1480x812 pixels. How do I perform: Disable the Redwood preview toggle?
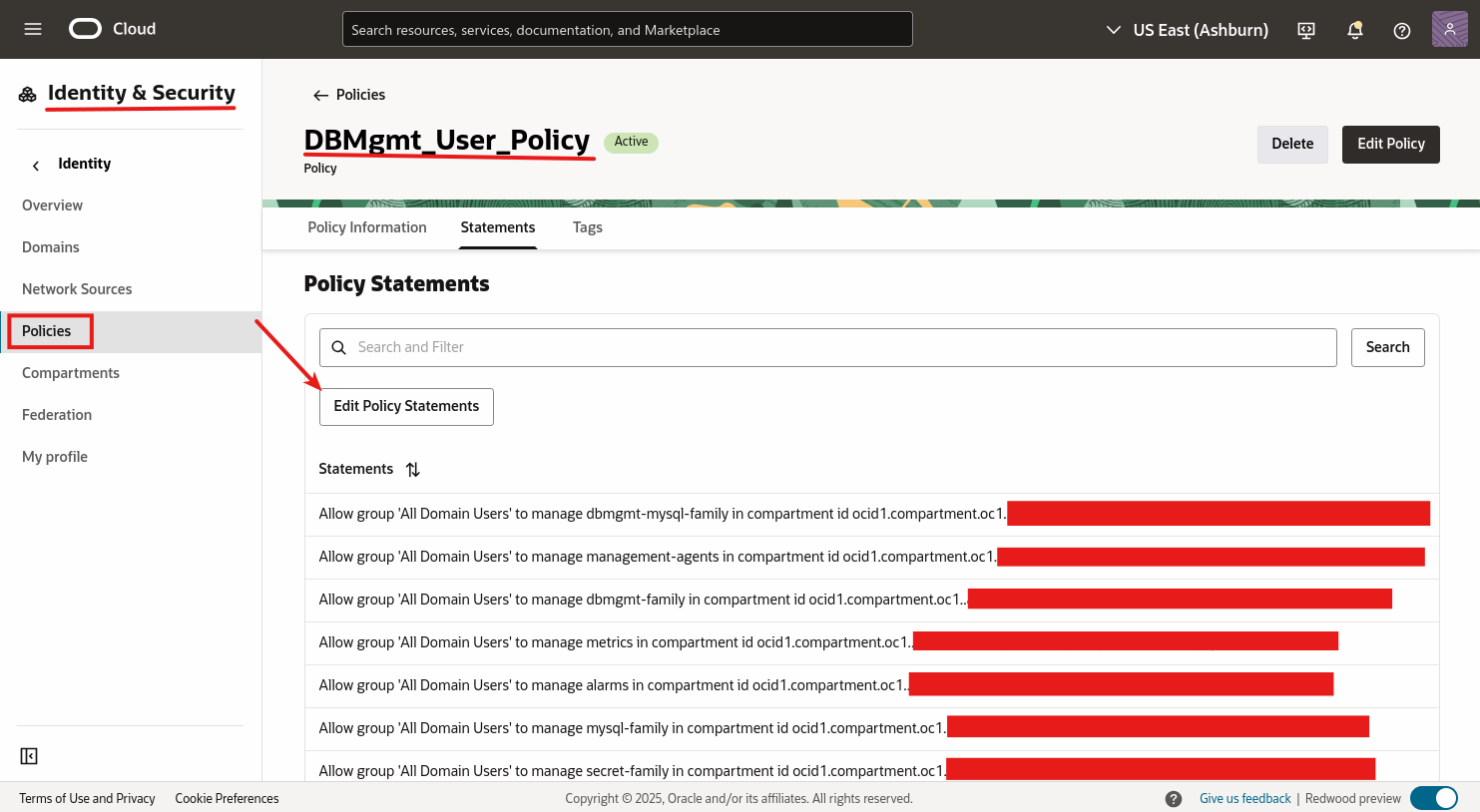point(1434,798)
